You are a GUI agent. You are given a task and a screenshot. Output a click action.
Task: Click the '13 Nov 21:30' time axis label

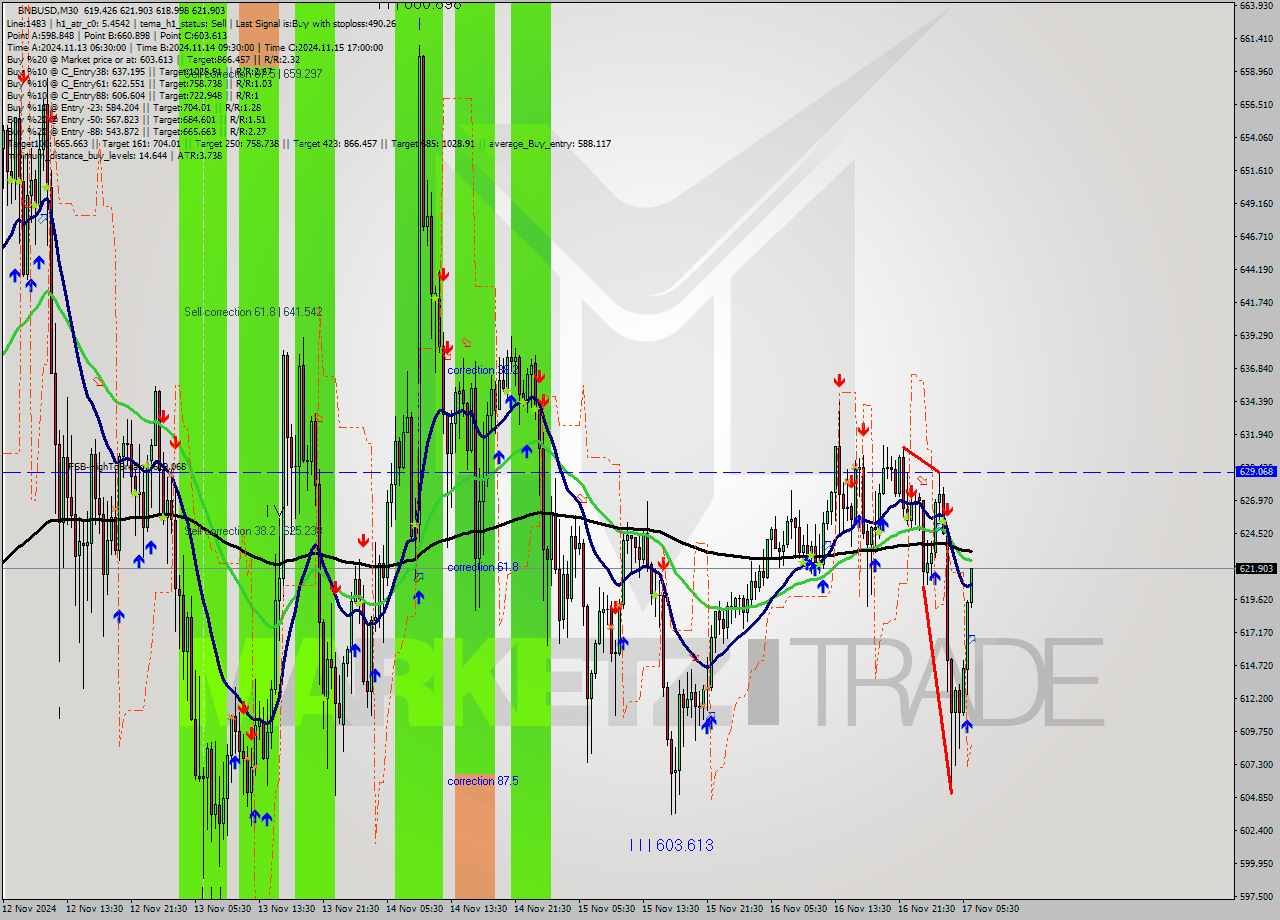pos(350,909)
